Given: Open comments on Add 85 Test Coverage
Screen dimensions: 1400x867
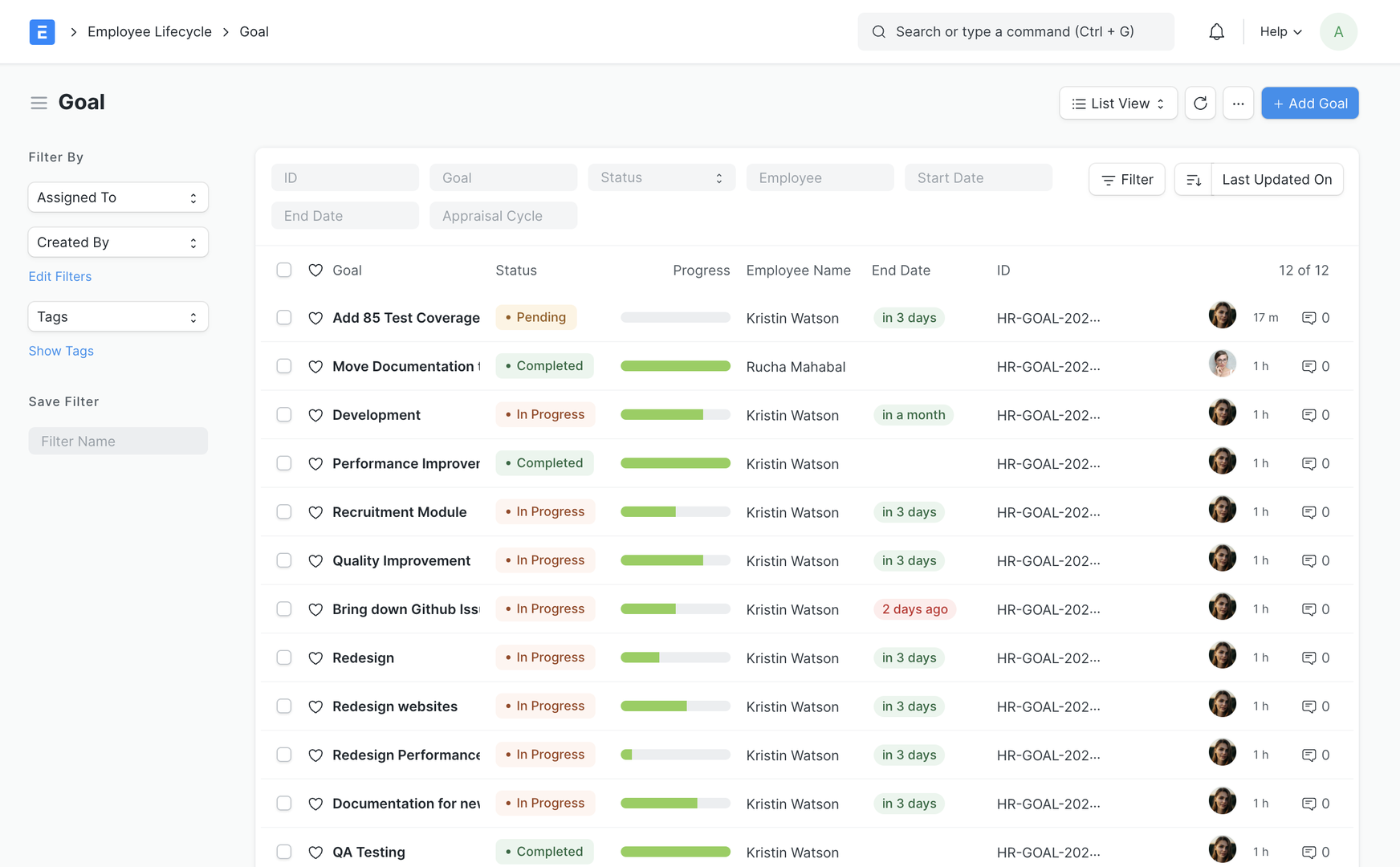Looking at the screenshot, I should coord(1315,318).
